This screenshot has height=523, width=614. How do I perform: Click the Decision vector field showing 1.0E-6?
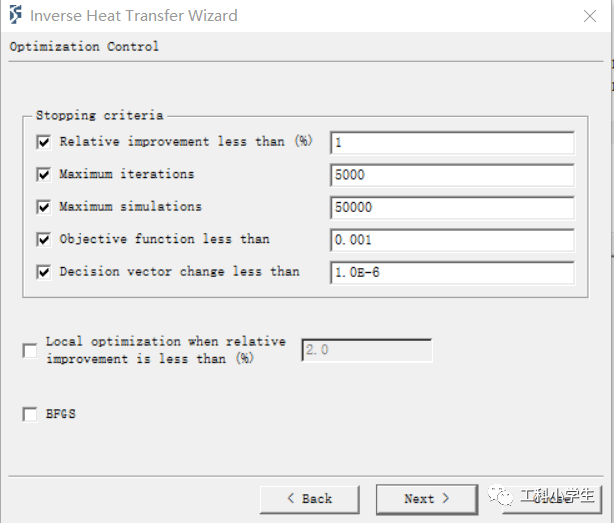pyautogui.click(x=452, y=272)
